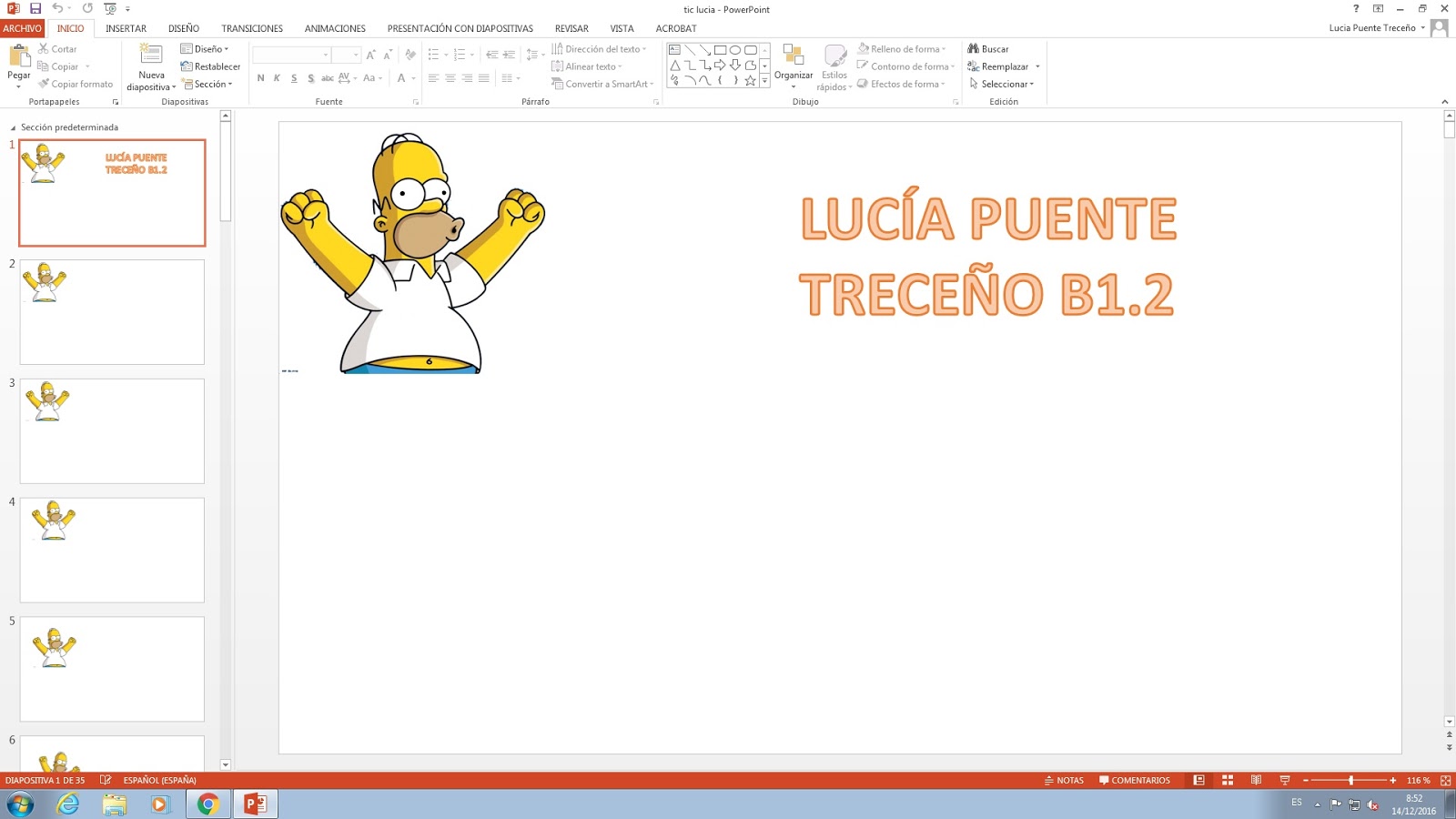Start the slide show from the status bar
The width and height of the screenshot is (1456, 819).
tap(1285, 780)
